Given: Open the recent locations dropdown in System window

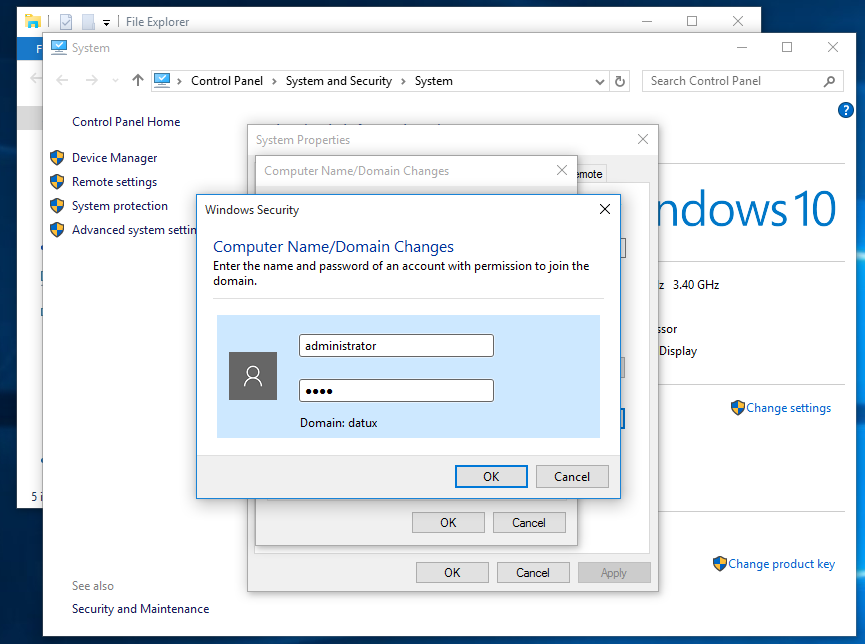Looking at the screenshot, I should click(115, 81).
